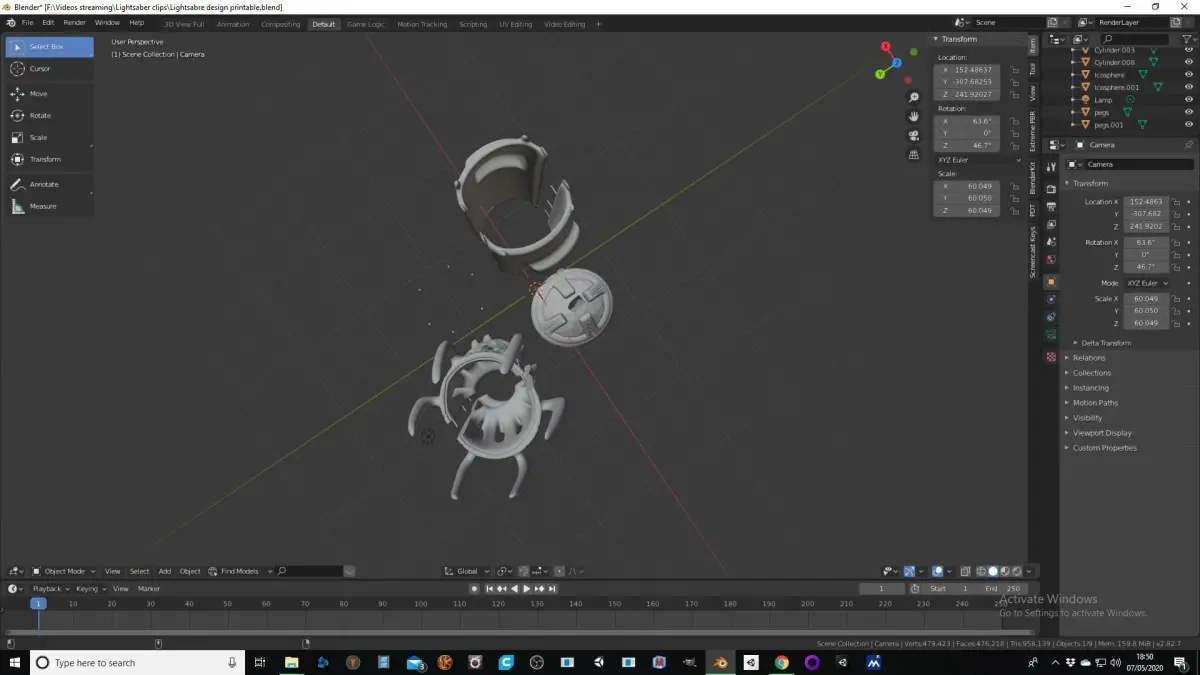
Task: Open the Item sidebar tab
Action: tap(1033, 45)
